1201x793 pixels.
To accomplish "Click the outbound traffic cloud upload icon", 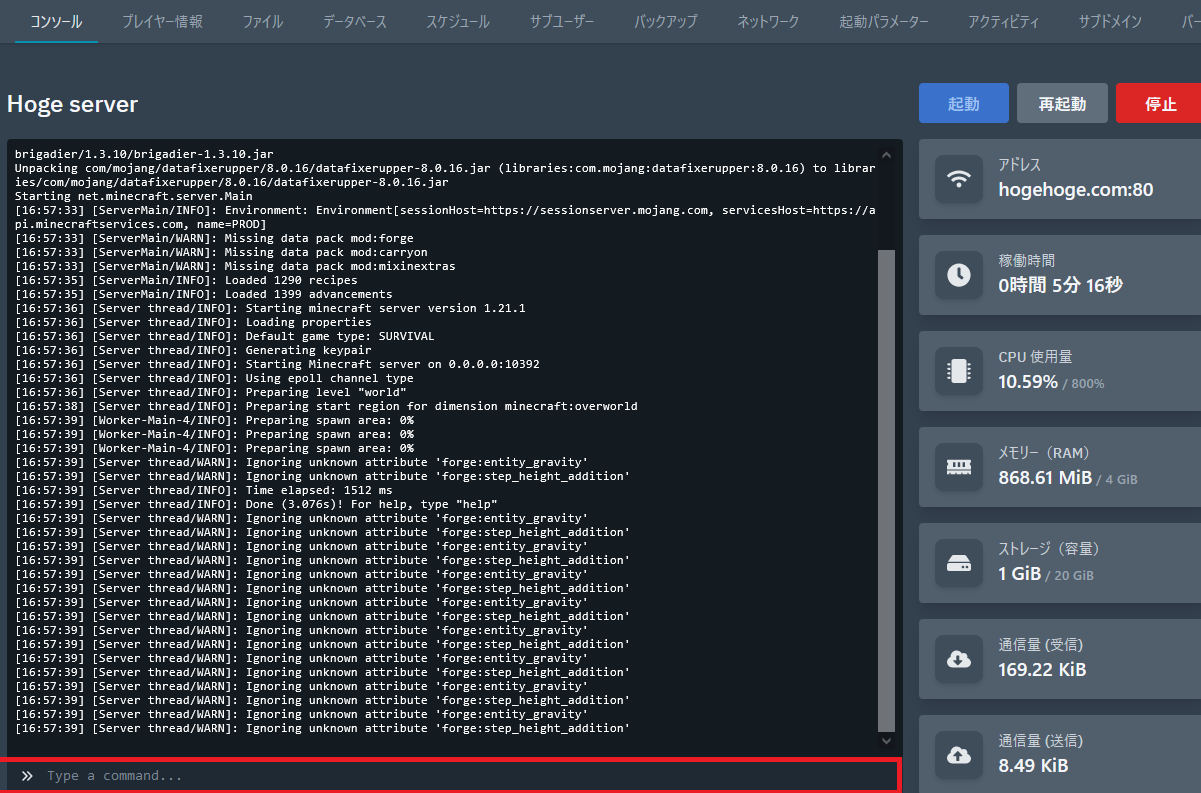I will click(x=959, y=755).
